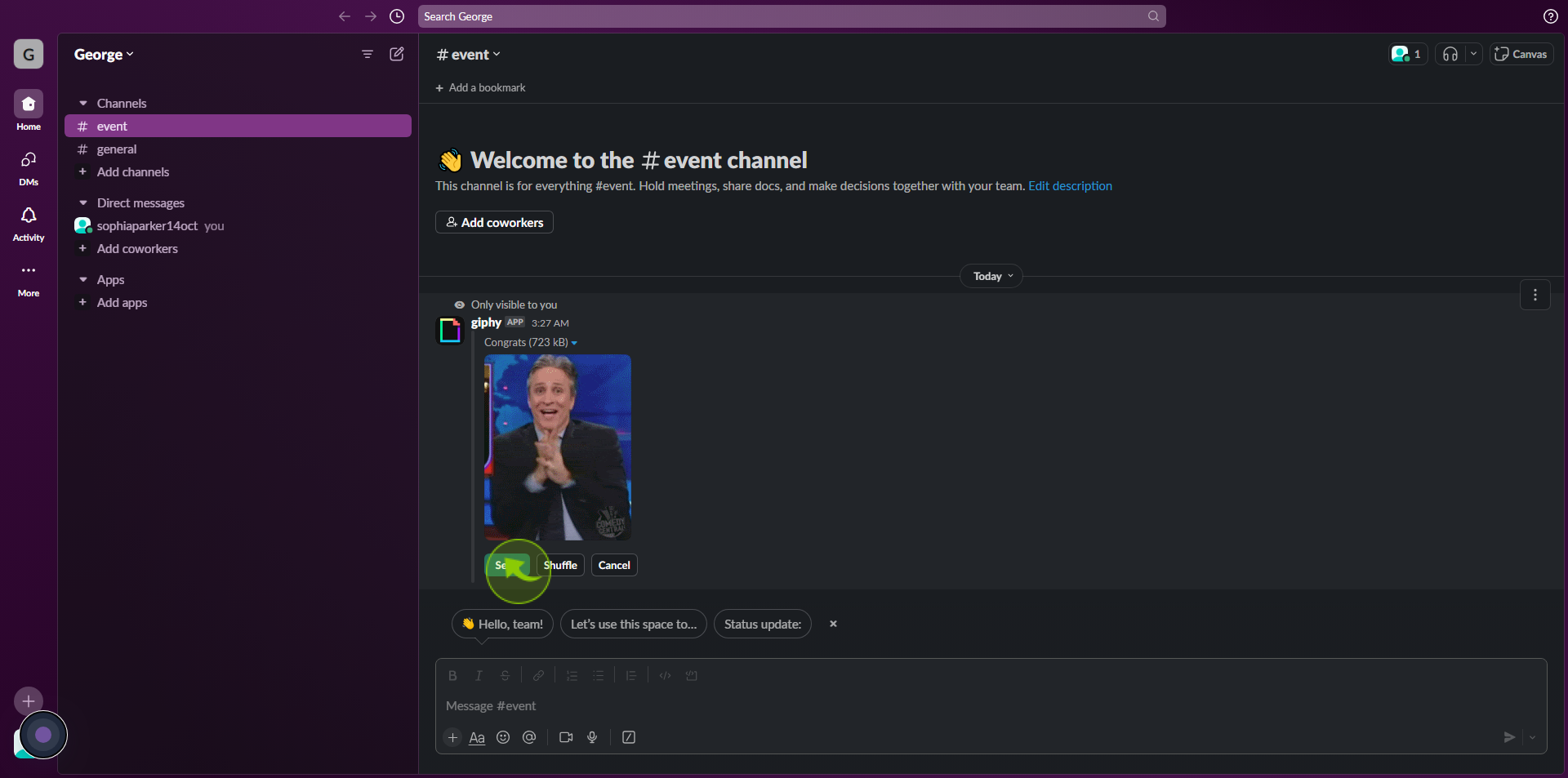Click the create new plus button at the bottom of the sidebar
Screen dimensions: 1568x778
point(29,700)
